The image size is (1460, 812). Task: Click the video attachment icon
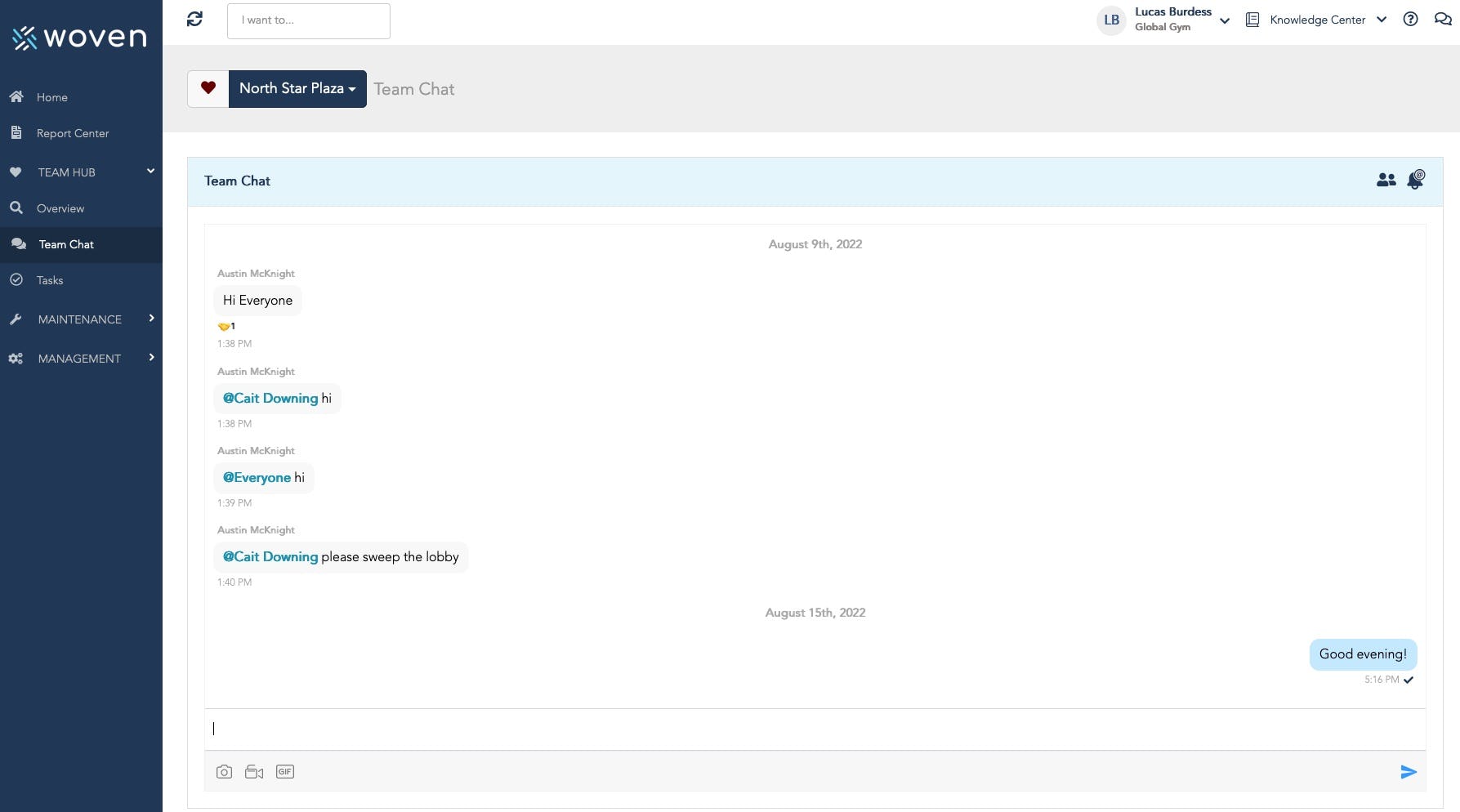(x=254, y=771)
